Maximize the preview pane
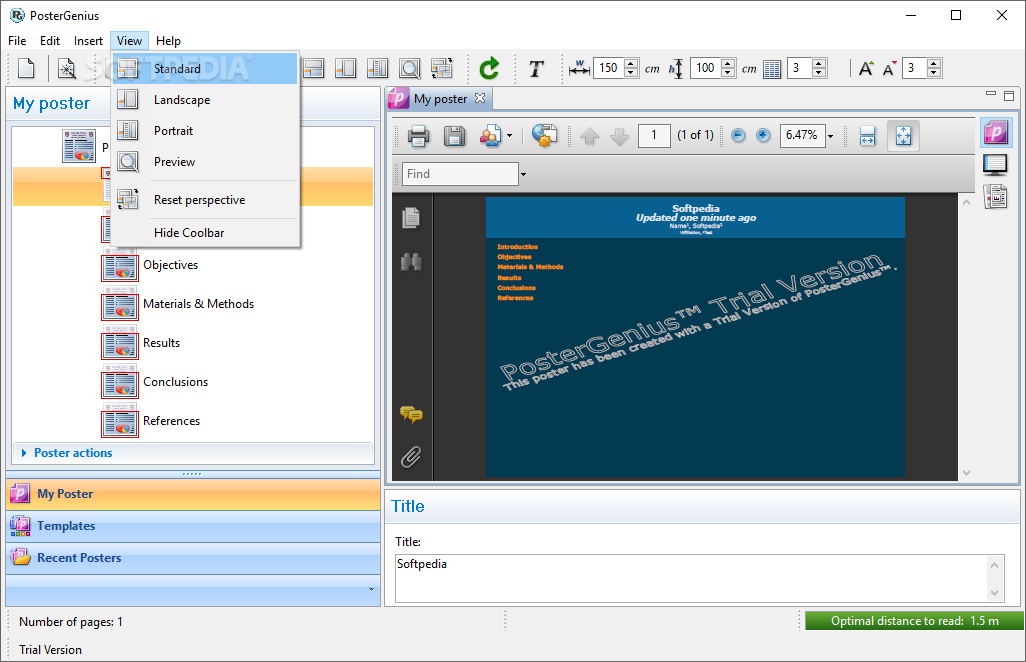This screenshot has width=1026, height=662. [x=1009, y=96]
